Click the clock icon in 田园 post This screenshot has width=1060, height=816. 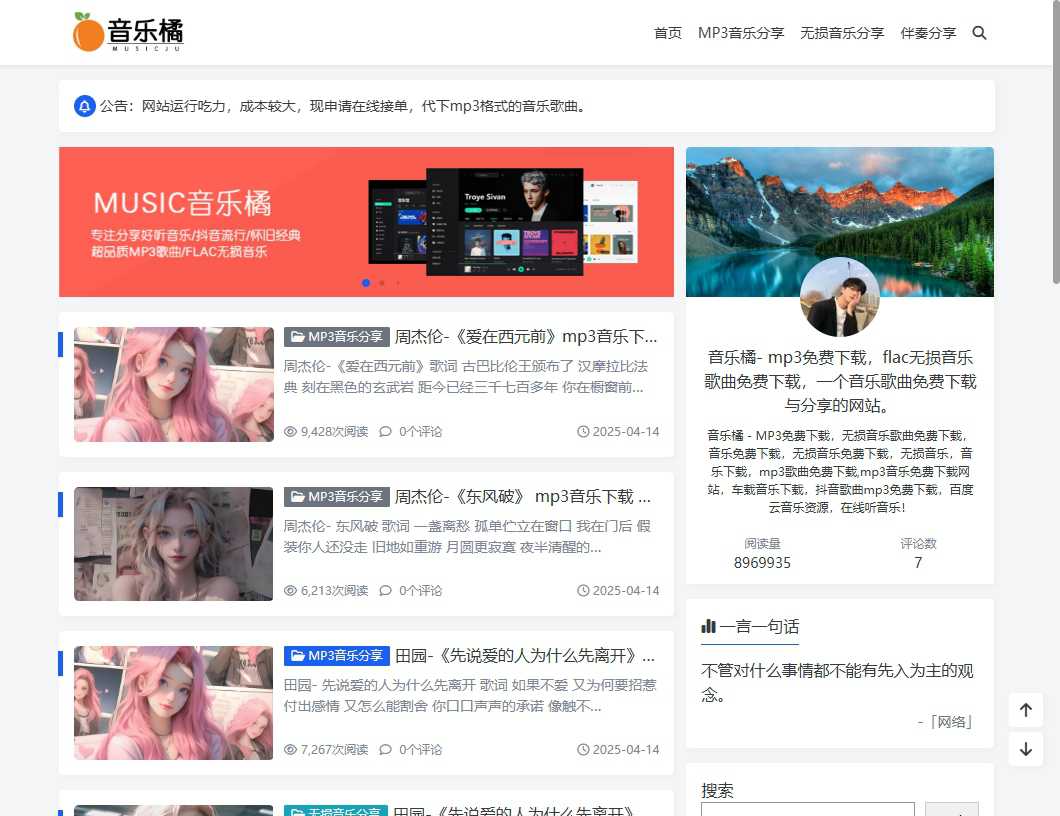pos(583,749)
